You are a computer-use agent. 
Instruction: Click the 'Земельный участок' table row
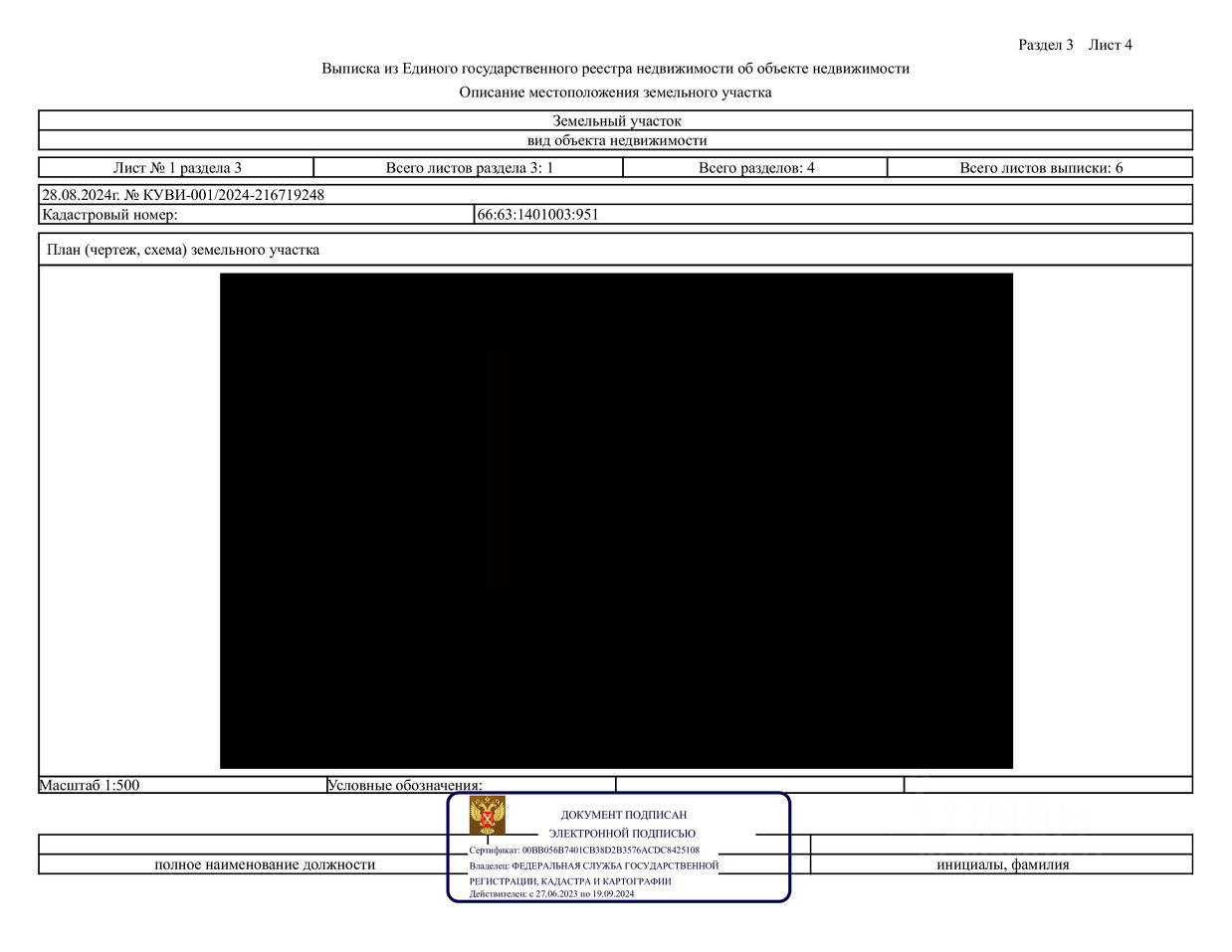coord(616,121)
